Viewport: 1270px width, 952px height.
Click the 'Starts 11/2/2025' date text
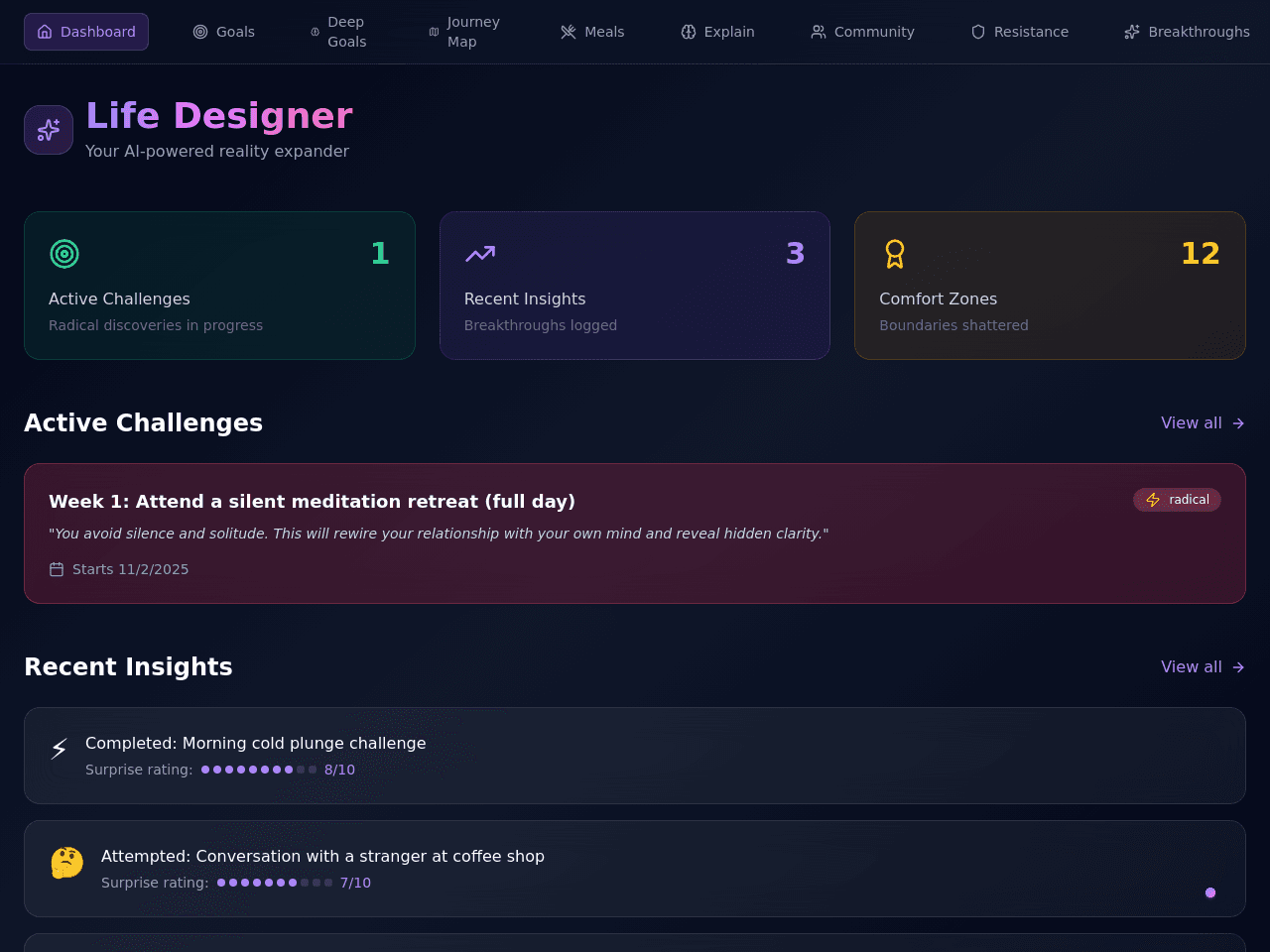coord(130,569)
